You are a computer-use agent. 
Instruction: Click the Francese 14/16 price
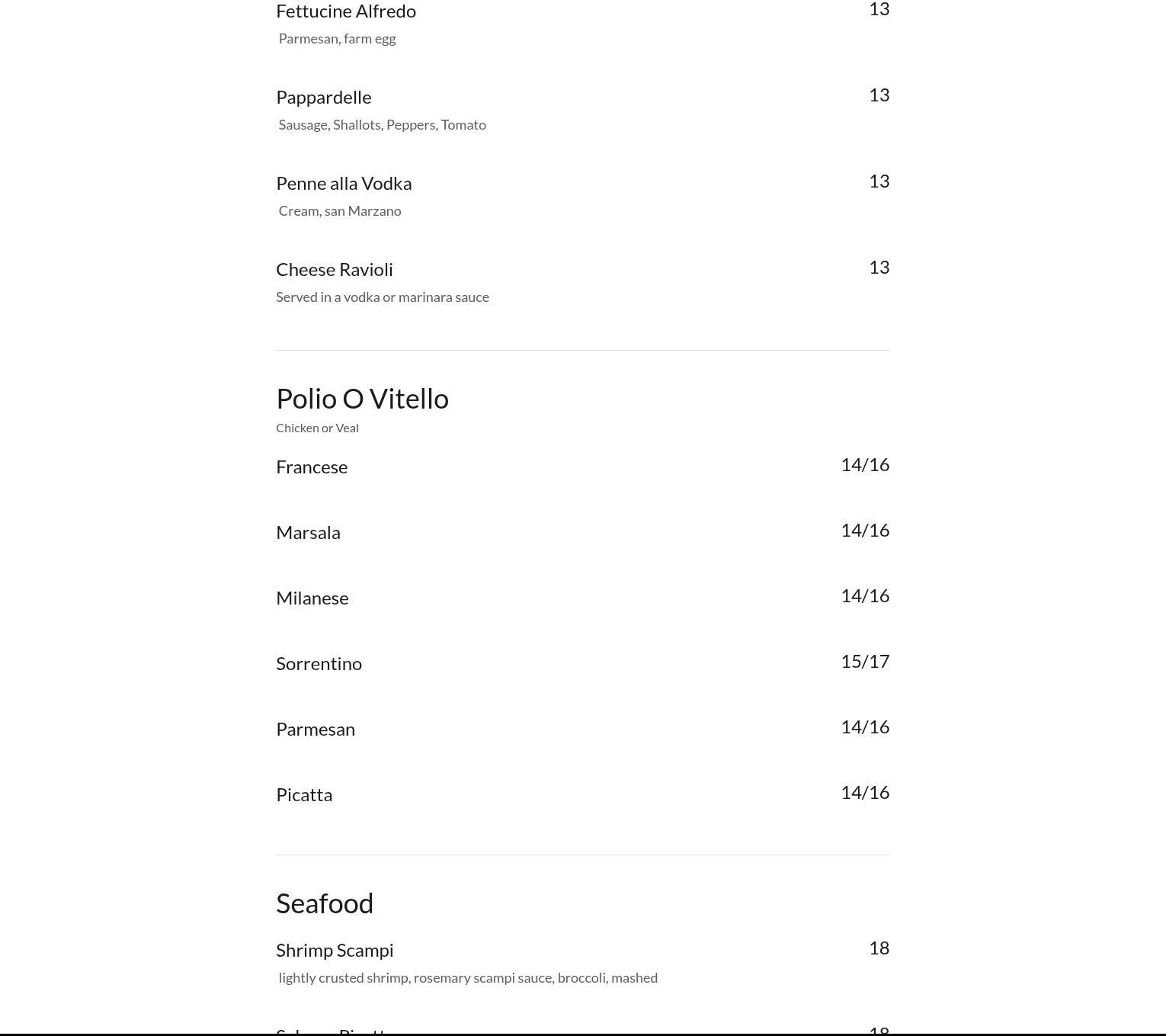(865, 465)
